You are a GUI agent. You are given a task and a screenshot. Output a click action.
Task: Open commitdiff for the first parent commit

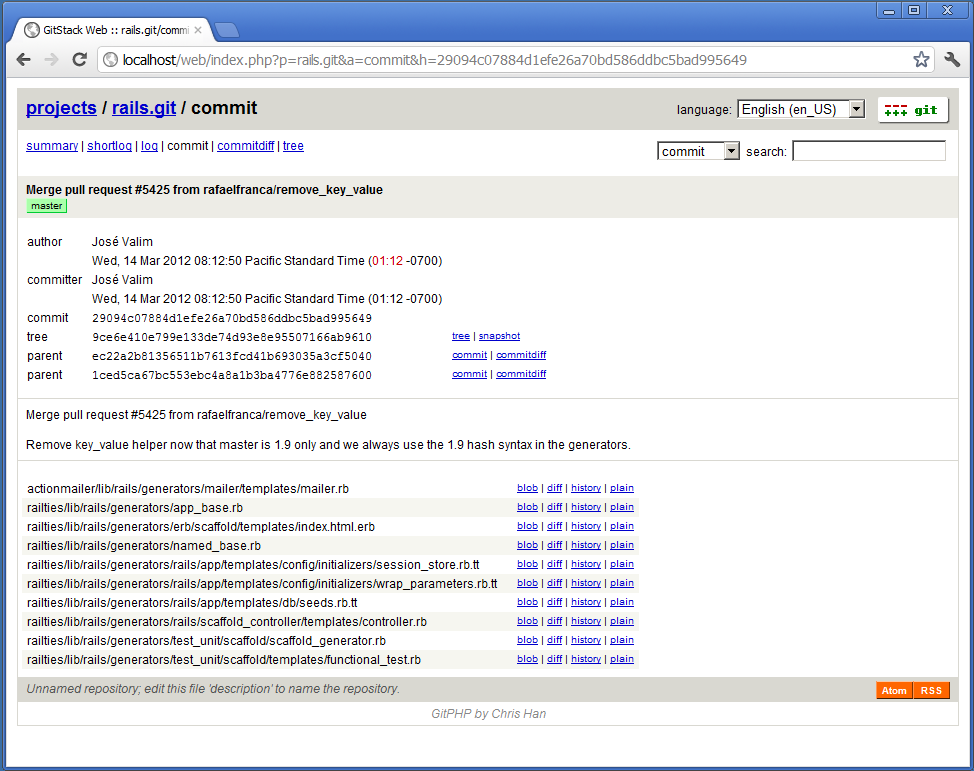(x=521, y=355)
